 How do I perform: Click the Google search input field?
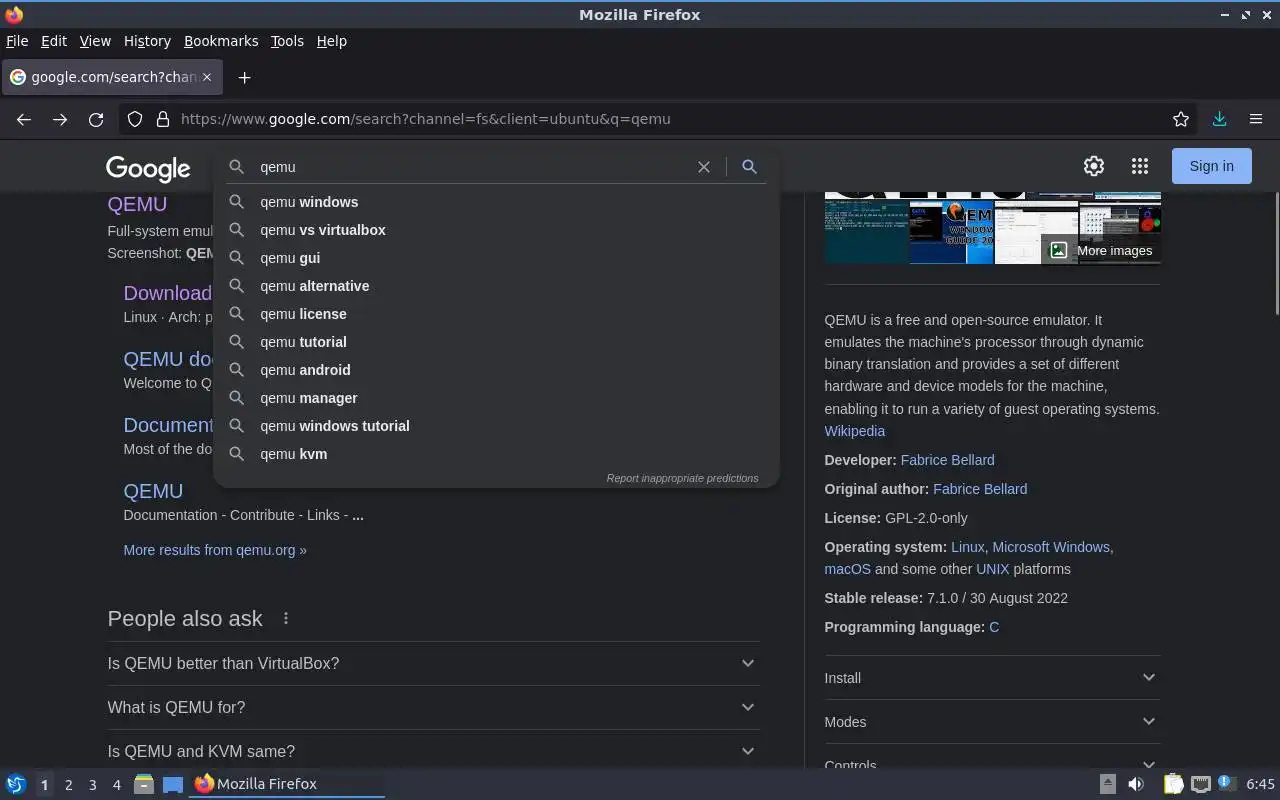(x=473, y=167)
